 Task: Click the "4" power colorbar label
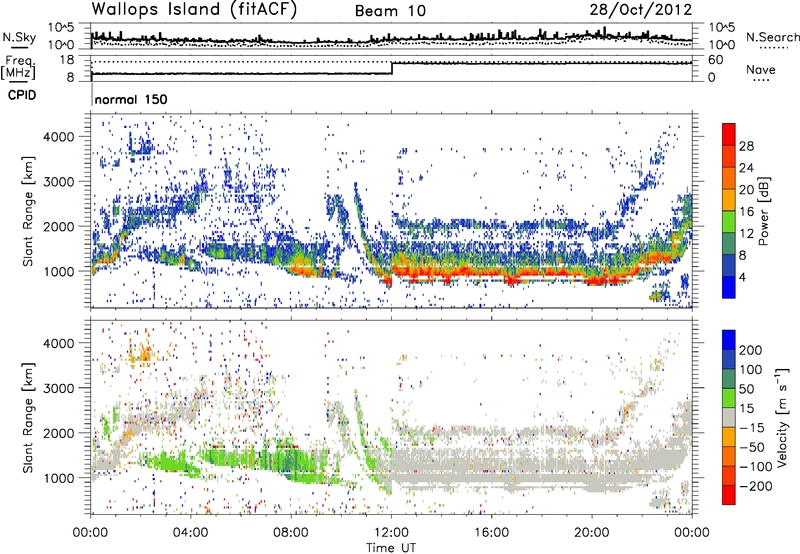[x=743, y=277]
